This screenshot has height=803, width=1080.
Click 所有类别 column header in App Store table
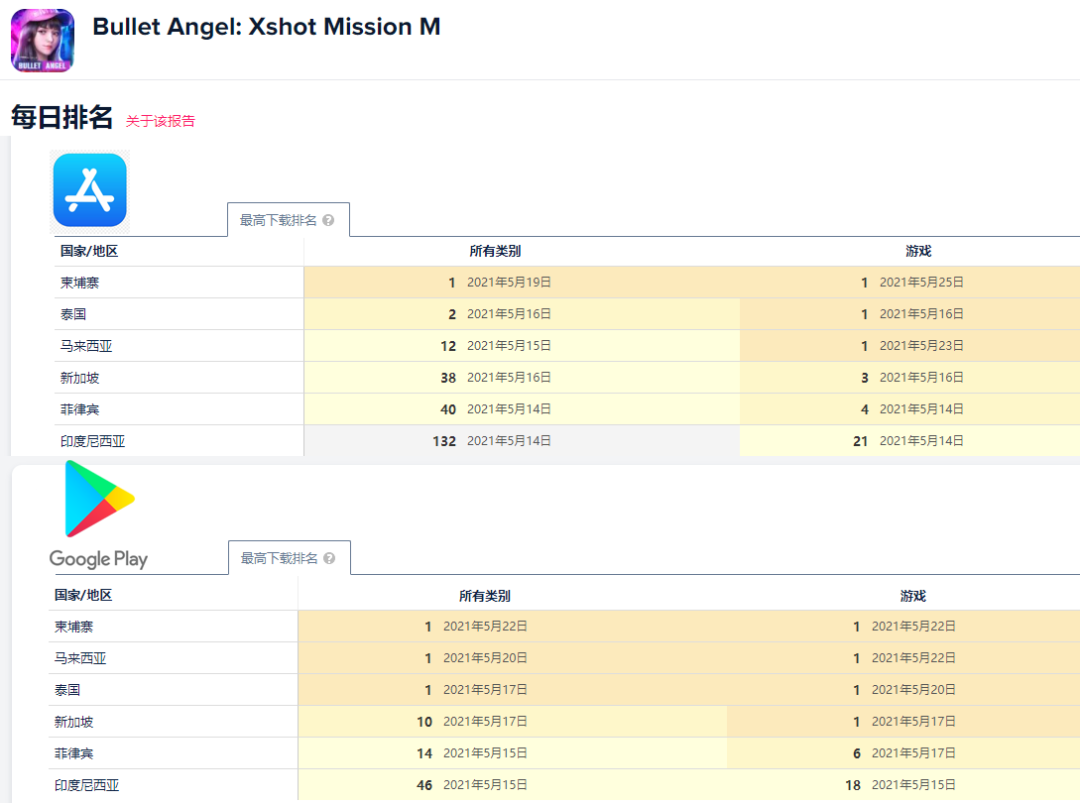(495, 251)
